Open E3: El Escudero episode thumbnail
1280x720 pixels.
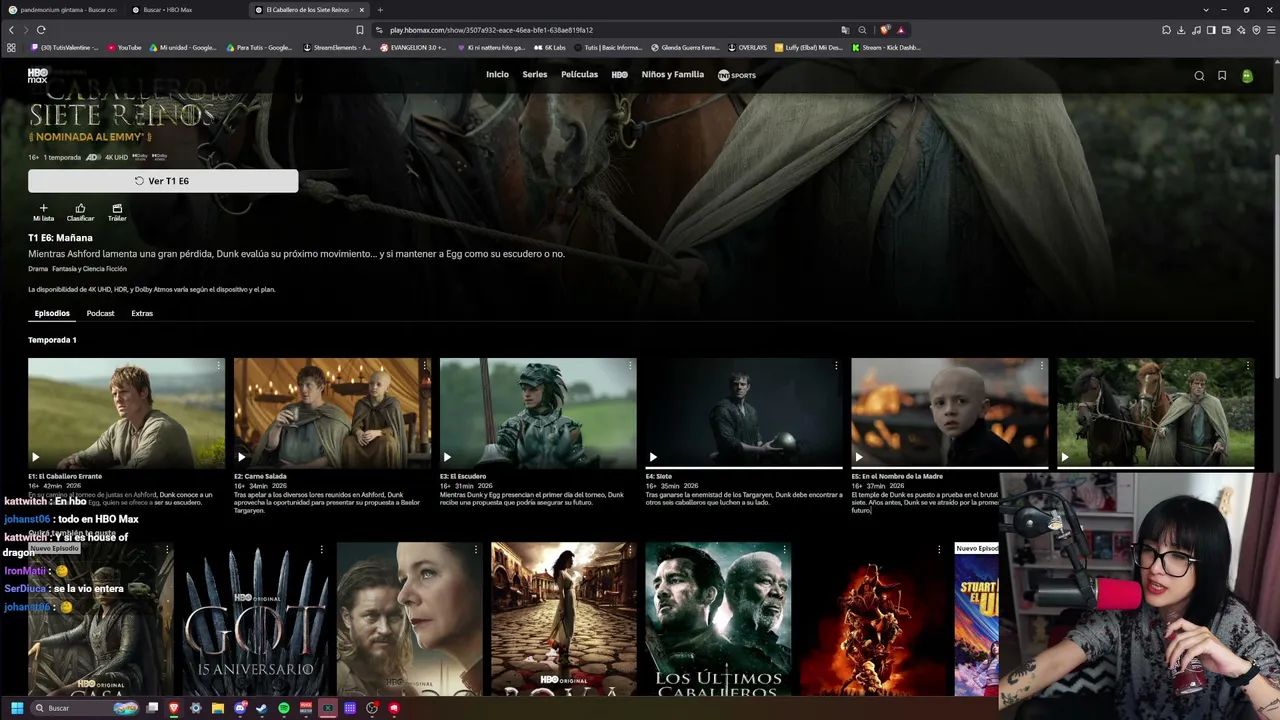click(538, 412)
